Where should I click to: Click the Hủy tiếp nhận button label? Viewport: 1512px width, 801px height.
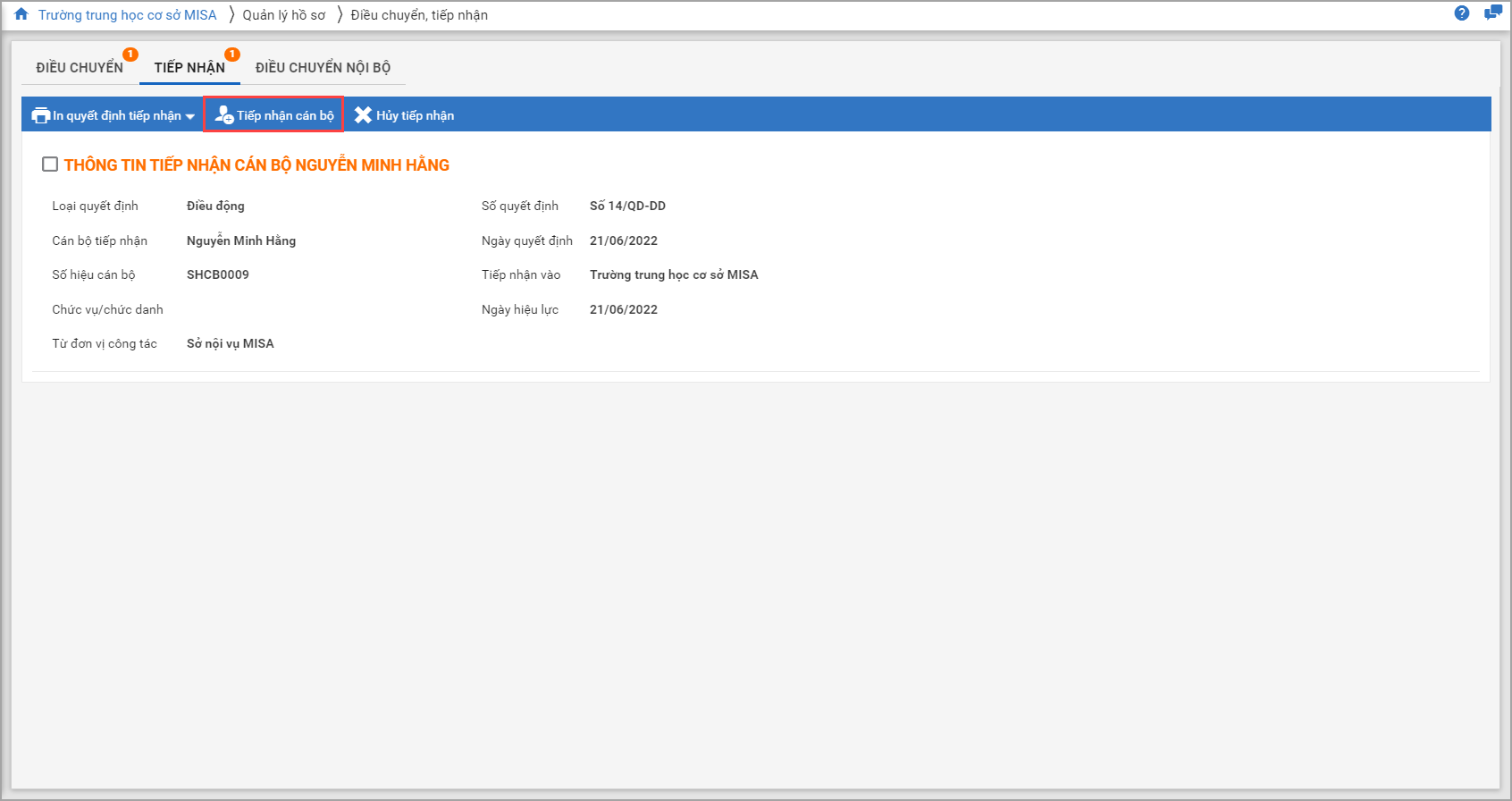[415, 115]
